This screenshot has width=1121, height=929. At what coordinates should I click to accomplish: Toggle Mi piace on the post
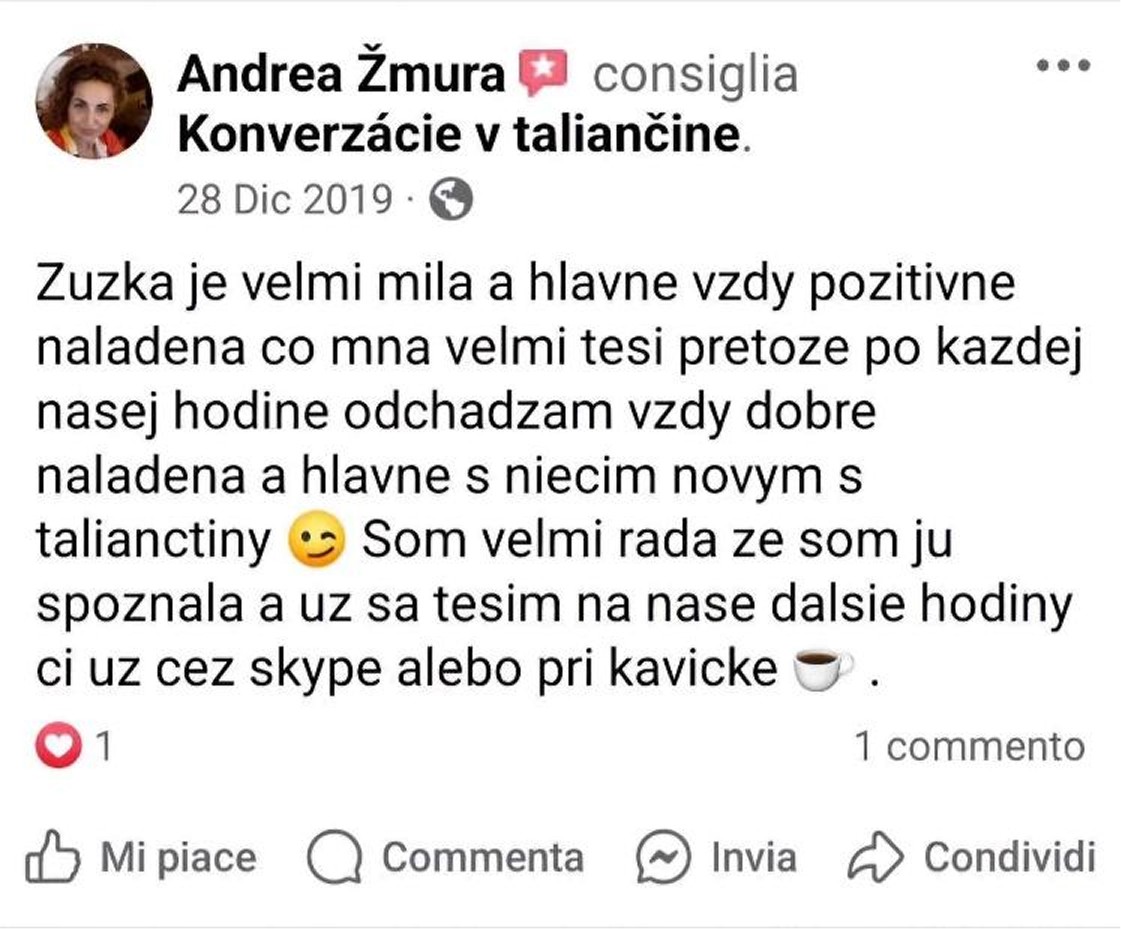(x=141, y=857)
